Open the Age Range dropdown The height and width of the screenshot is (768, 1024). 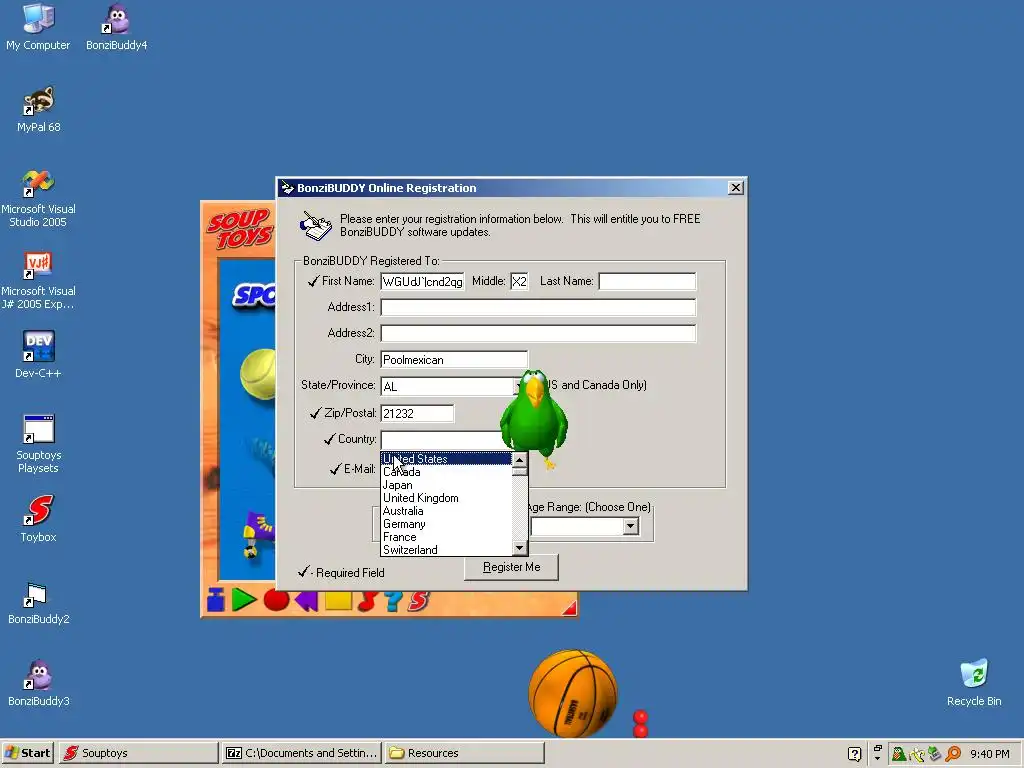point(630,526)
